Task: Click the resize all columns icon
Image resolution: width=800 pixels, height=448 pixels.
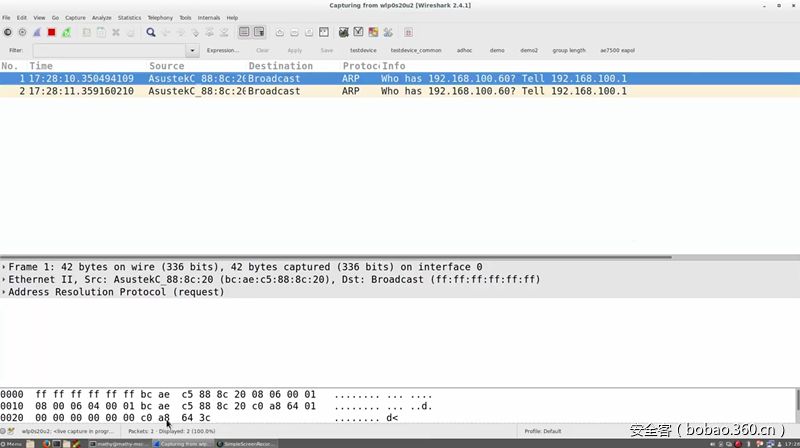Action: pos(324,32)
